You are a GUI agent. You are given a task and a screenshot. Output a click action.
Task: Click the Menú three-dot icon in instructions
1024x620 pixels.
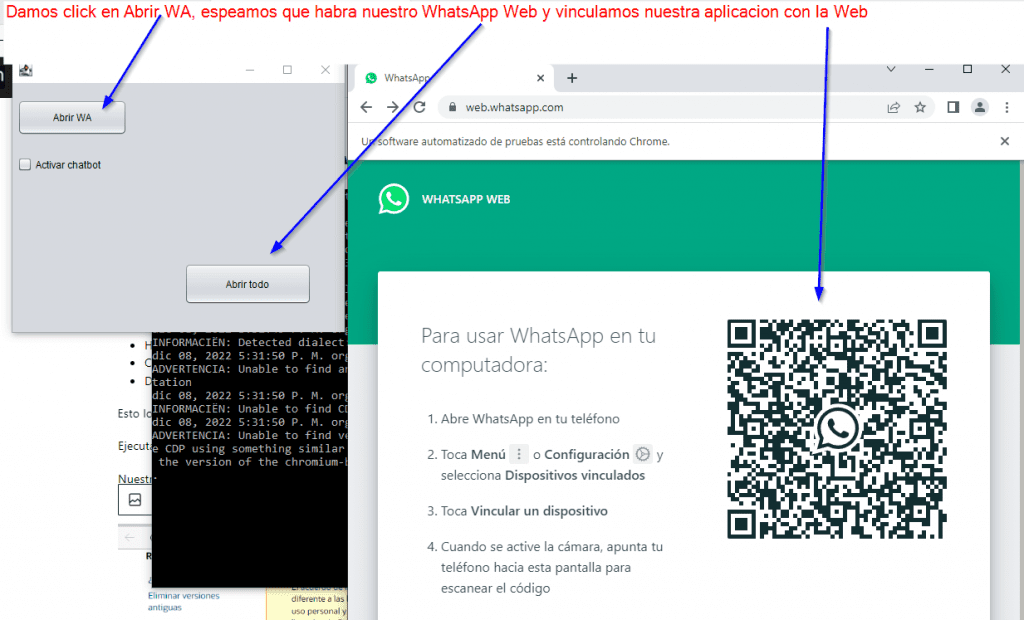click(519, 454)
